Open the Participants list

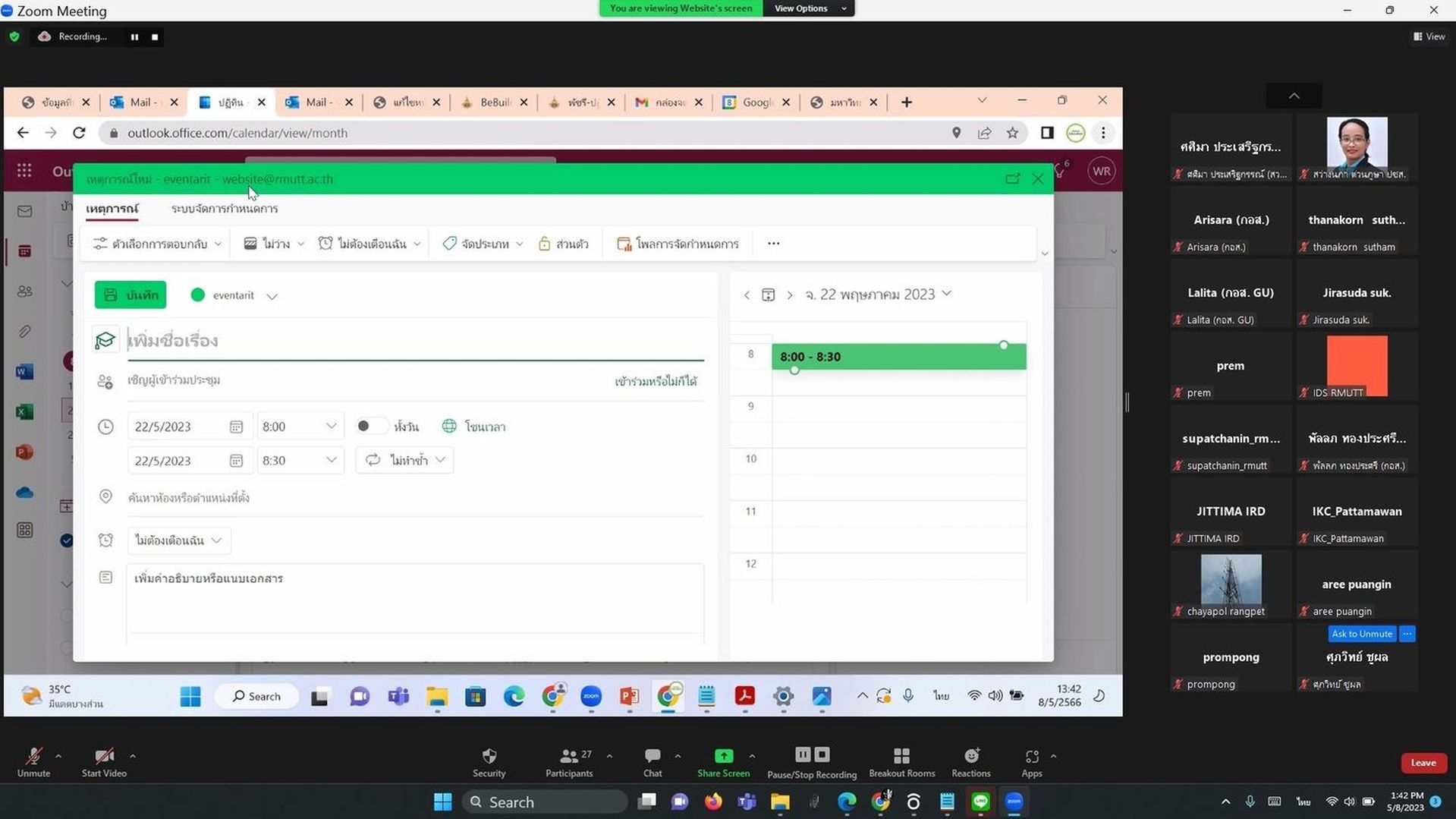coord(568,762)
